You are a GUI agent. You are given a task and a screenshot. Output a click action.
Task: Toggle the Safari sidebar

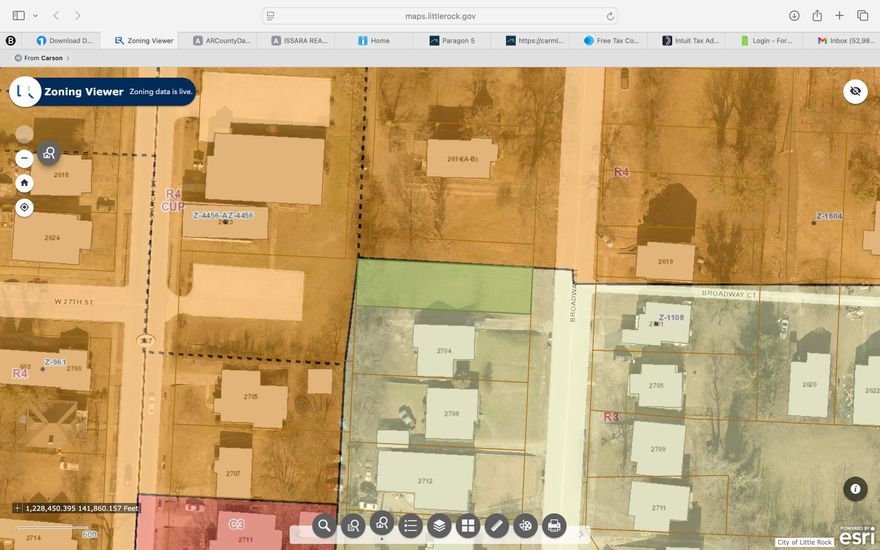[18, 16]
